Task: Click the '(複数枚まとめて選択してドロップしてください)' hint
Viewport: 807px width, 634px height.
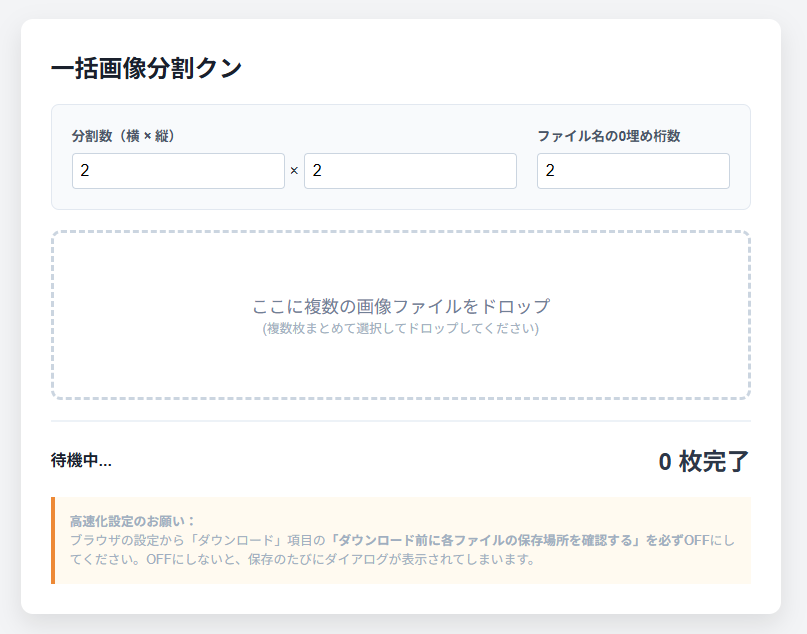Action: pyautogui.click(x=400, y=328)
